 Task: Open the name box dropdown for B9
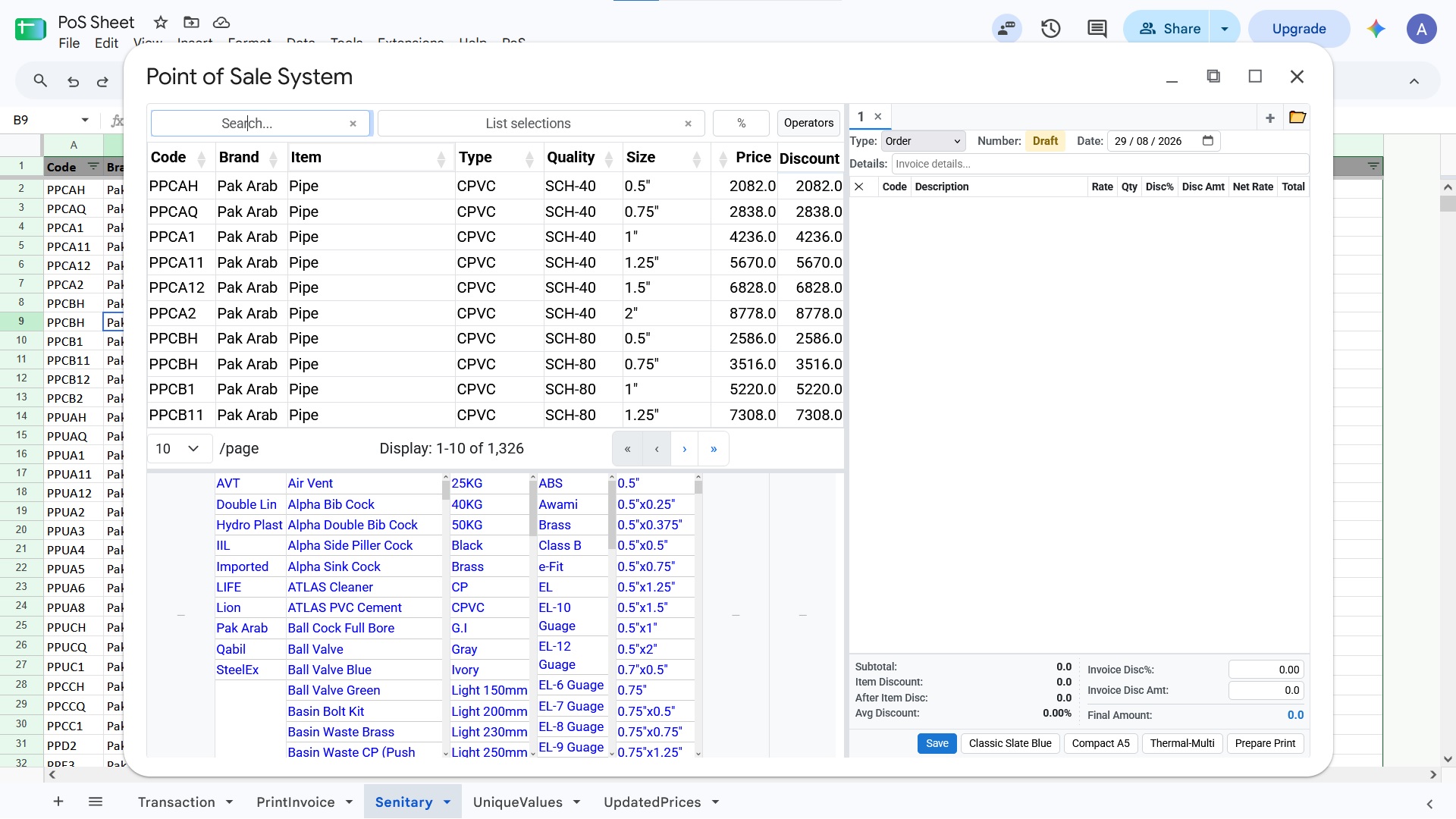click(85, 120)
